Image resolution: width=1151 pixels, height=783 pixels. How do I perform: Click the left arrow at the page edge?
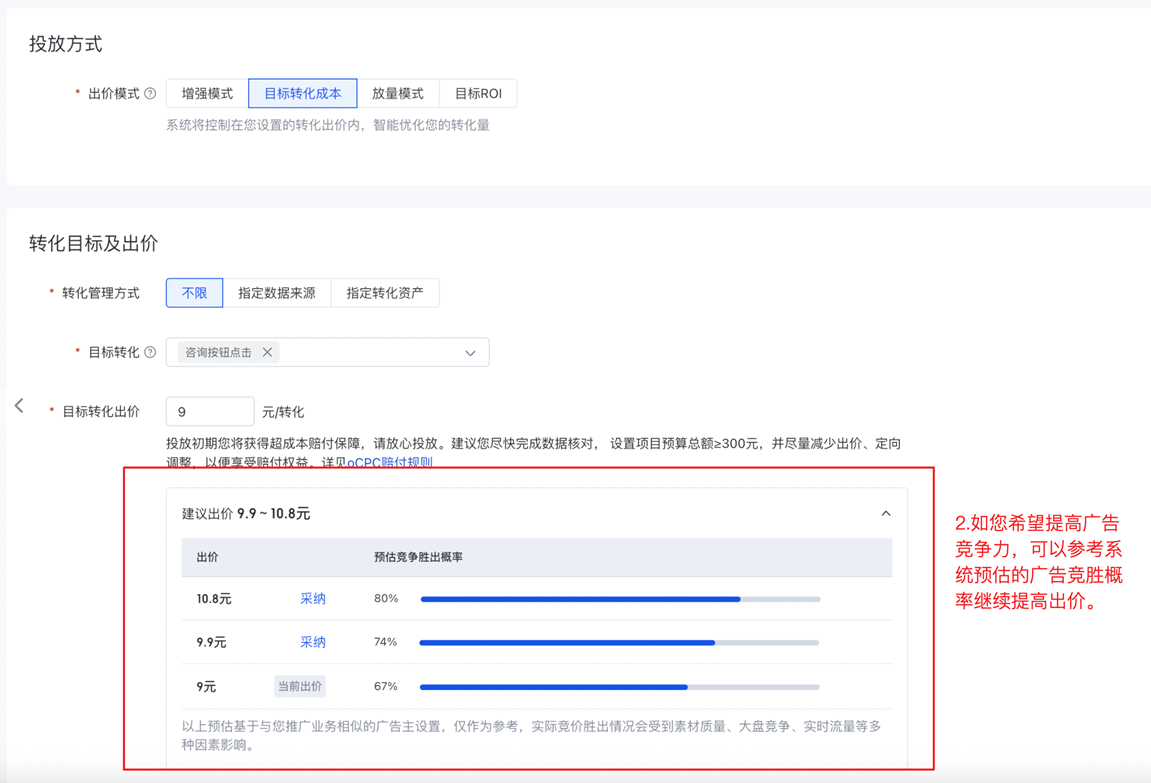click(x=19, y=406)
